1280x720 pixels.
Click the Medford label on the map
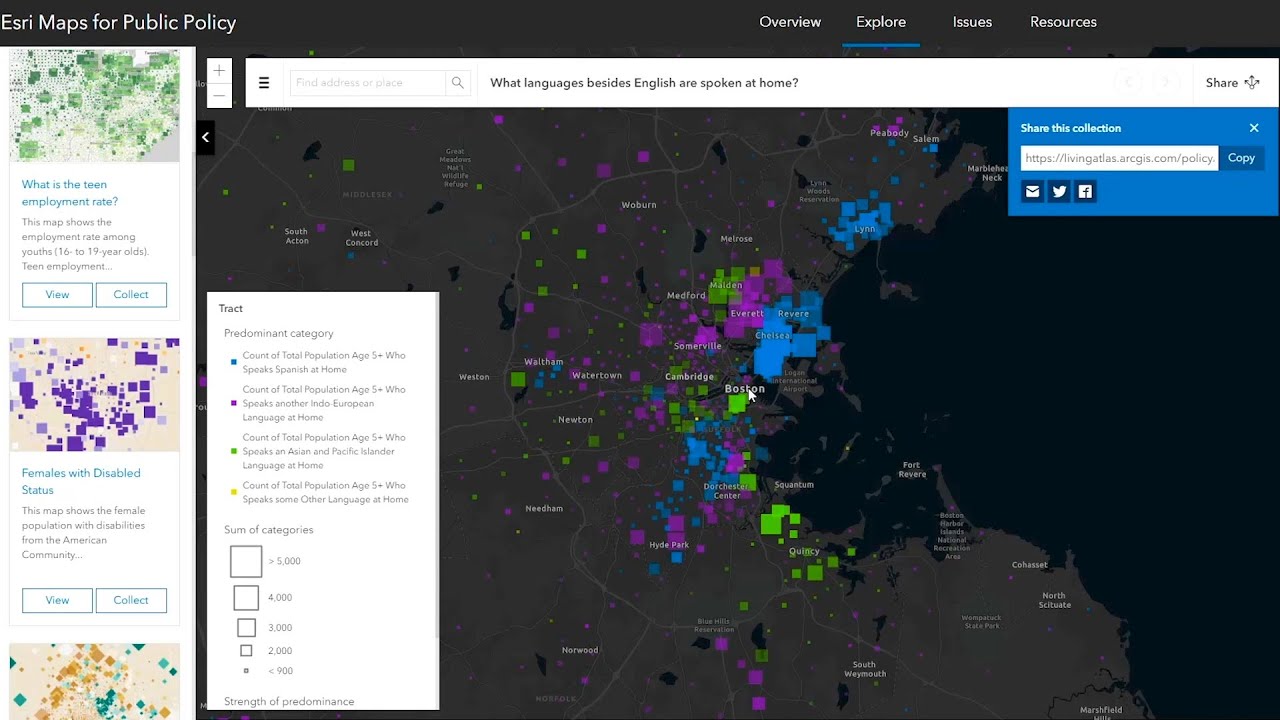[686, 296]
